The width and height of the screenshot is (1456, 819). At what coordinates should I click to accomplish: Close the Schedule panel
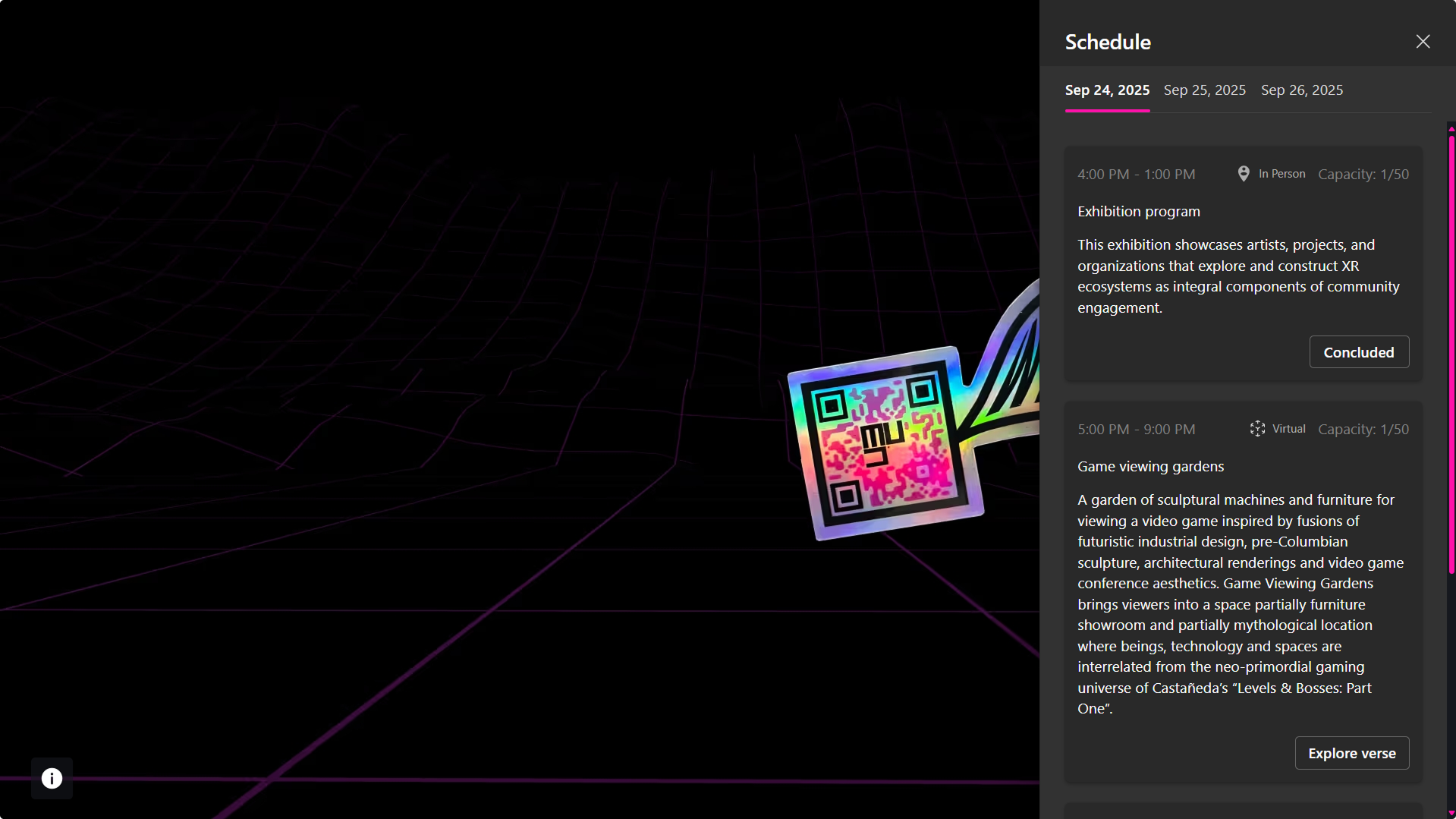1423,41
